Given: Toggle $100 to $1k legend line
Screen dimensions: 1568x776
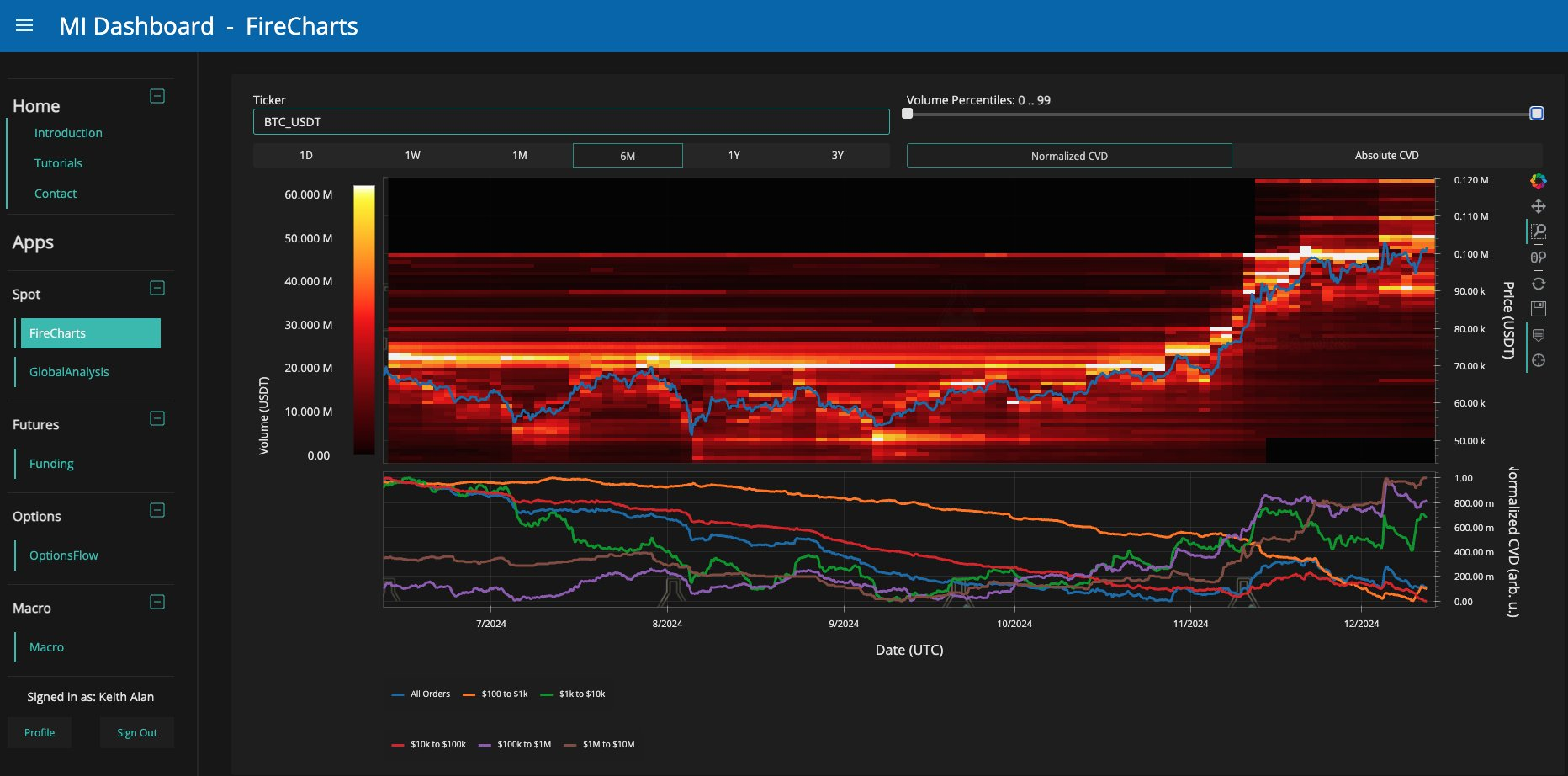Looking at the screenshot, I should (495, 694).
